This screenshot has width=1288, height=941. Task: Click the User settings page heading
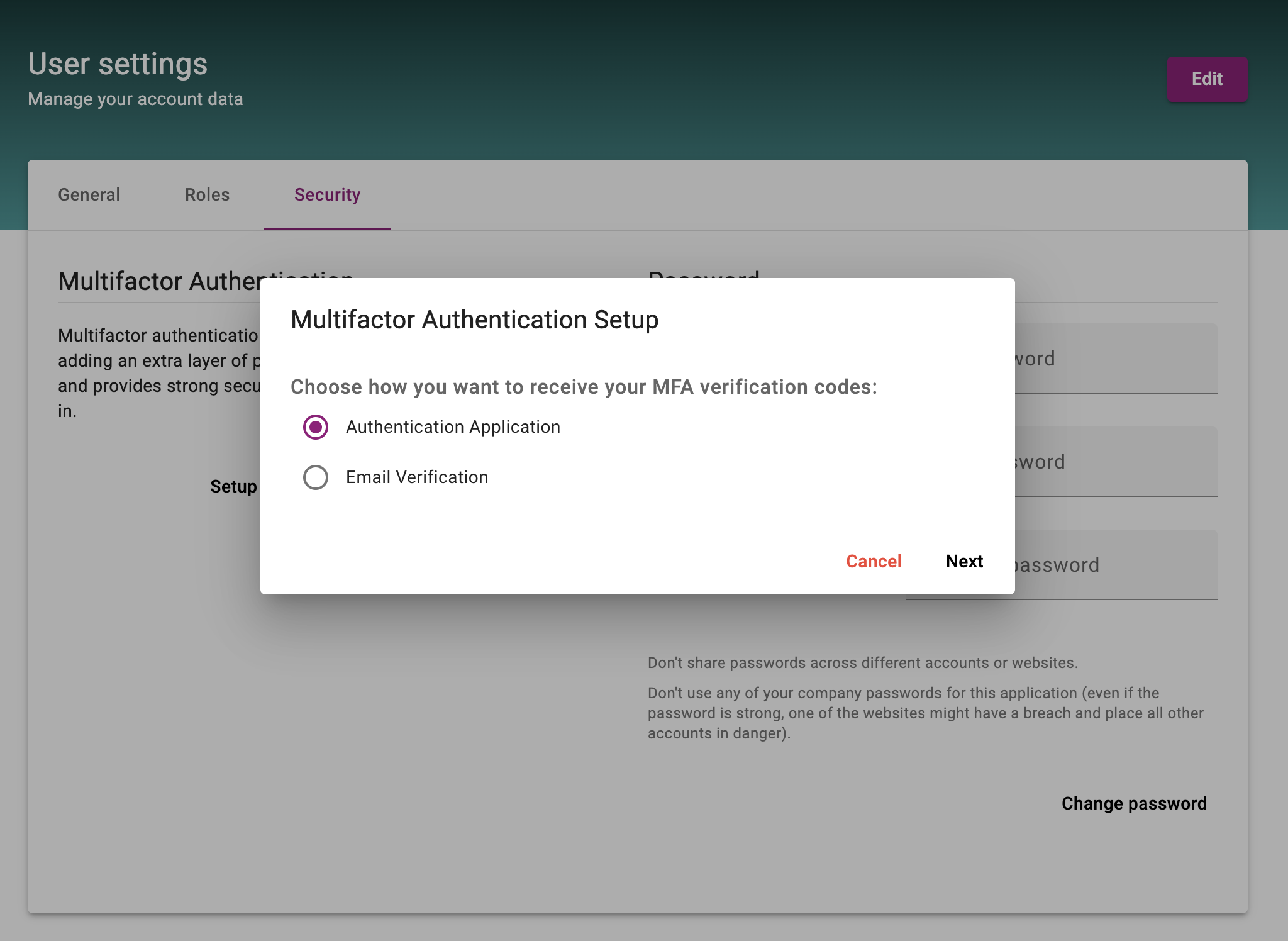pos(118,64)
